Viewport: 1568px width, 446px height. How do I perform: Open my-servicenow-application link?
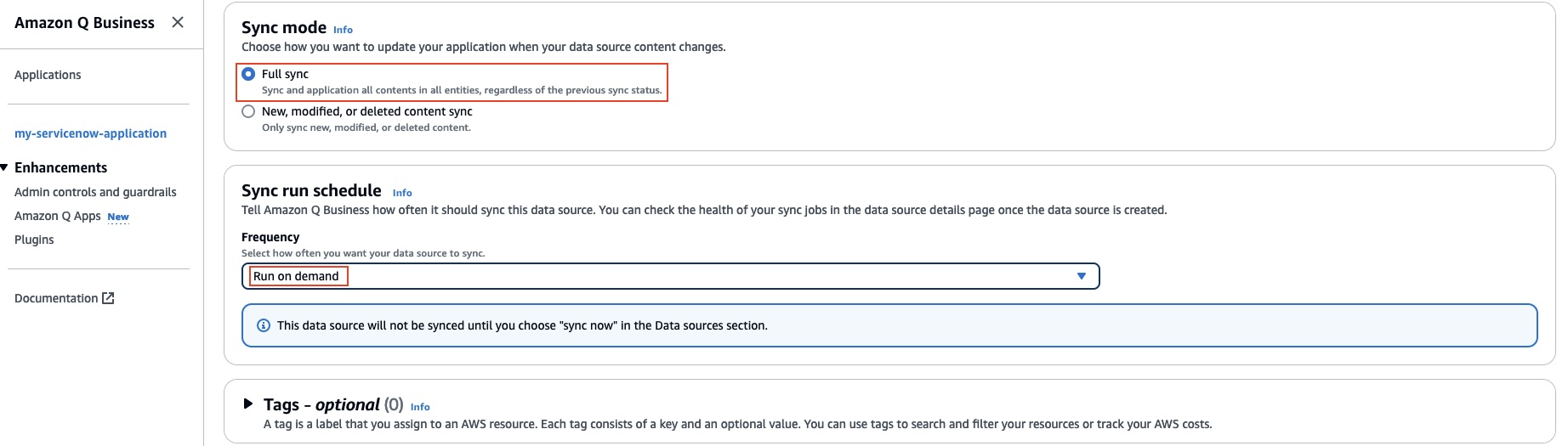click(x=90, y=133)
